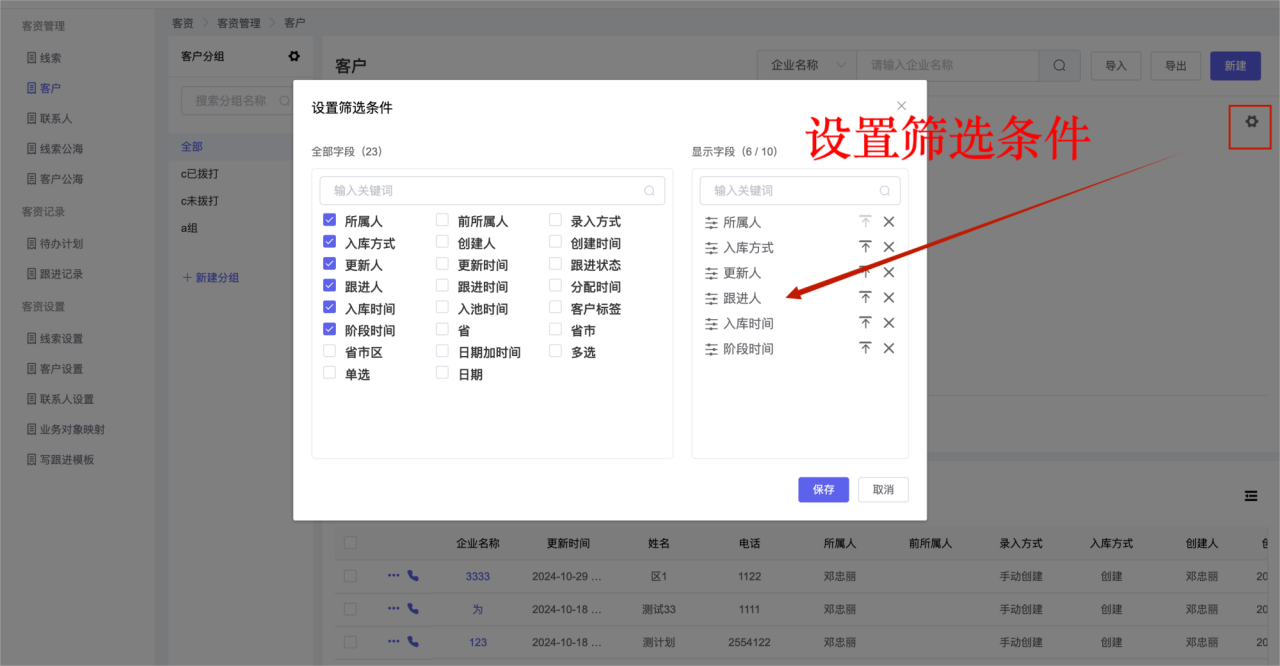This screenshot has height=666, width=1280.
Task: Click the 请输入企业名称 search field
Action: (x=948, y=66)
